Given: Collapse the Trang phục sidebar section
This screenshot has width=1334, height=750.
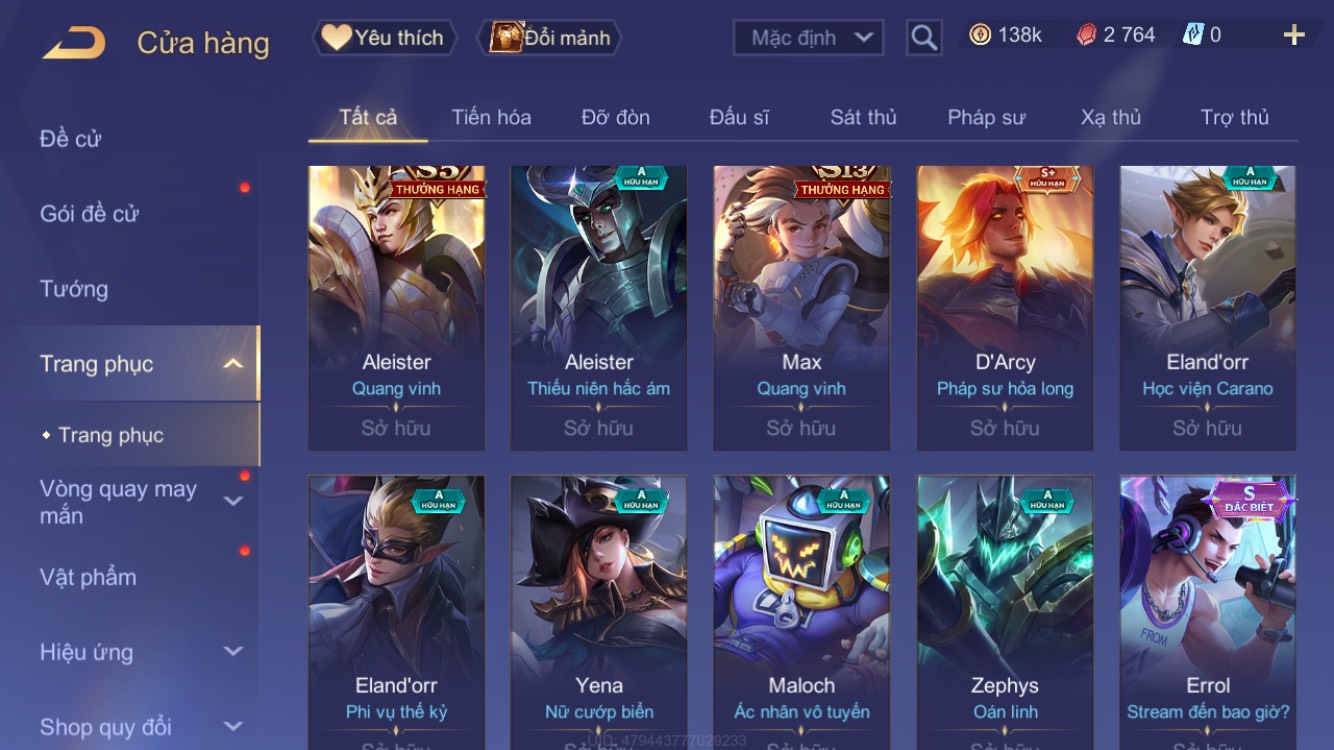Looking at the screenshot, I should (232, 364).
